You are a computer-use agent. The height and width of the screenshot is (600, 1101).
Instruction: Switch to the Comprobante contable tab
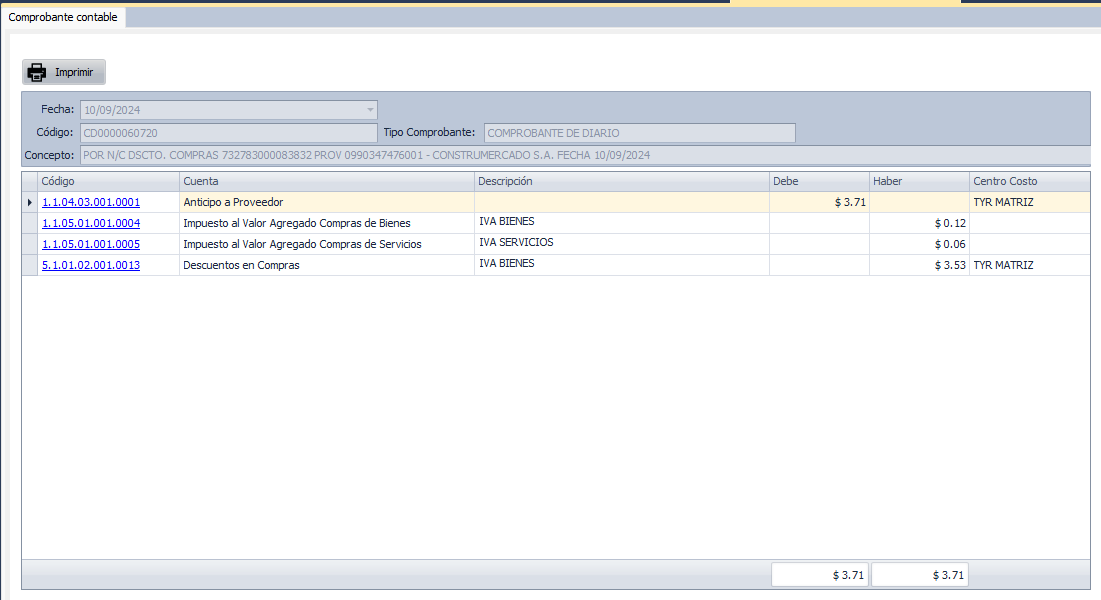click(63, 17)
